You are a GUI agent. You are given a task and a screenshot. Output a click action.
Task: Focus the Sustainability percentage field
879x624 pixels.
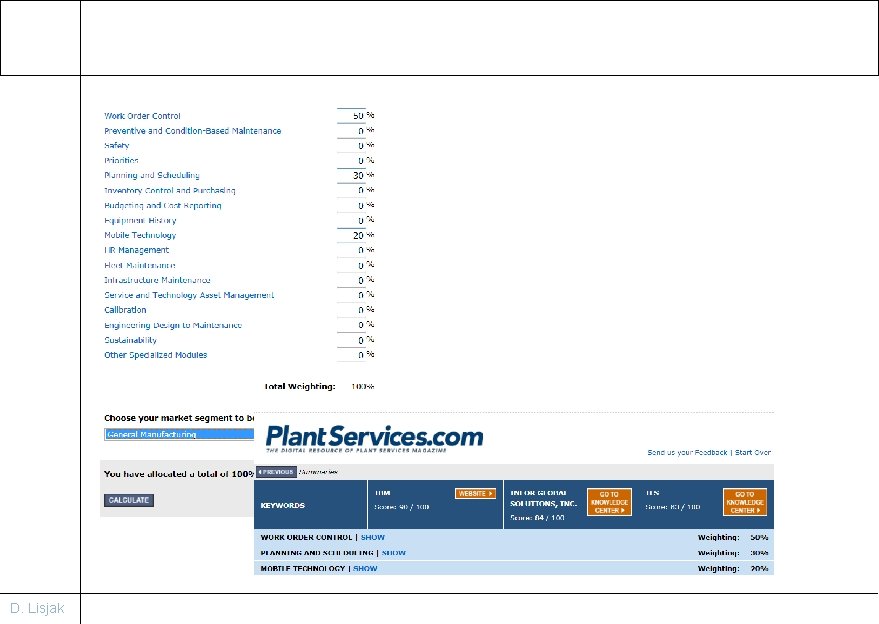click(x=351, y=340)
